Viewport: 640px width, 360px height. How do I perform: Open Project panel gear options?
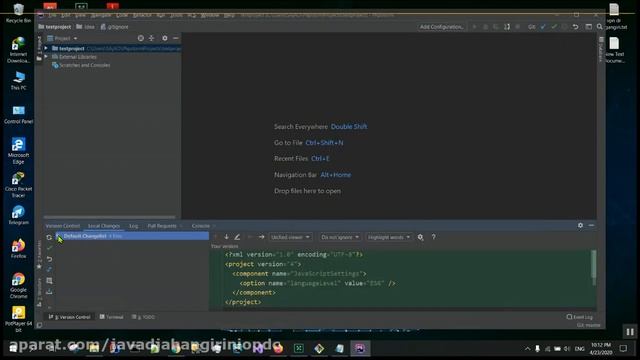165,38
